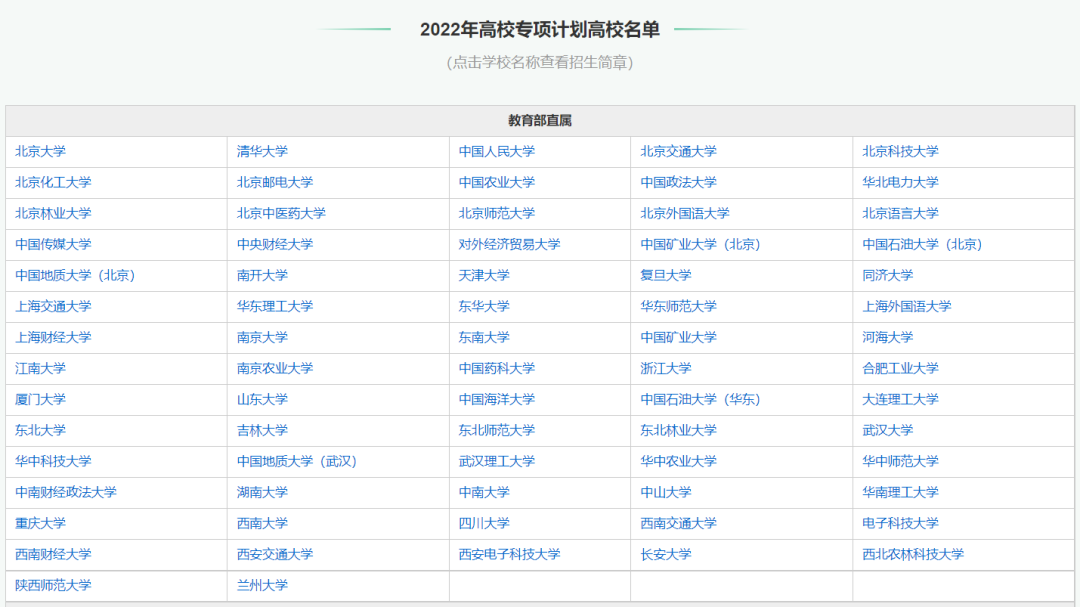Open the 北京大学 admissions link

pos(40,152)
